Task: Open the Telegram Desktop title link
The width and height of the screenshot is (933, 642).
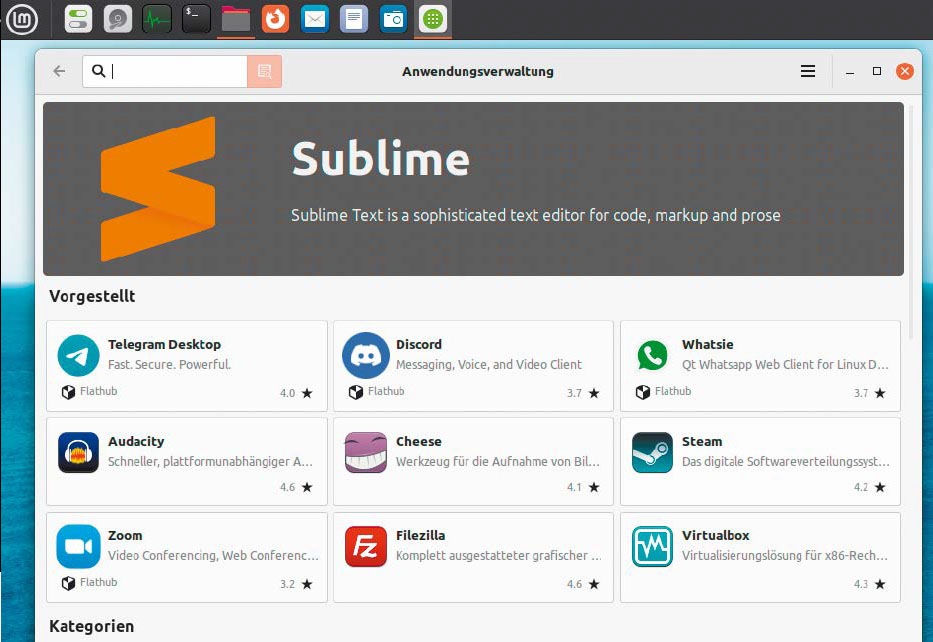Action: click(x=164, y=345)
